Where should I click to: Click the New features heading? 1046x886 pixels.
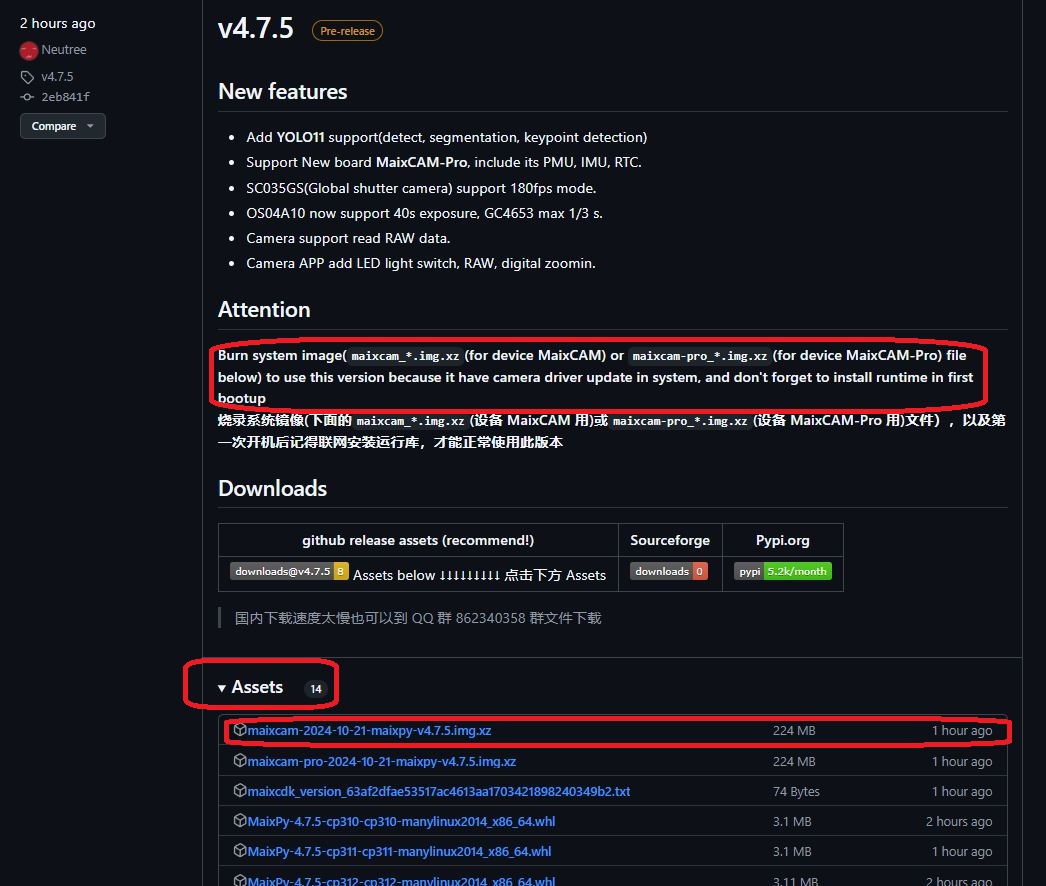pos(283,91)
